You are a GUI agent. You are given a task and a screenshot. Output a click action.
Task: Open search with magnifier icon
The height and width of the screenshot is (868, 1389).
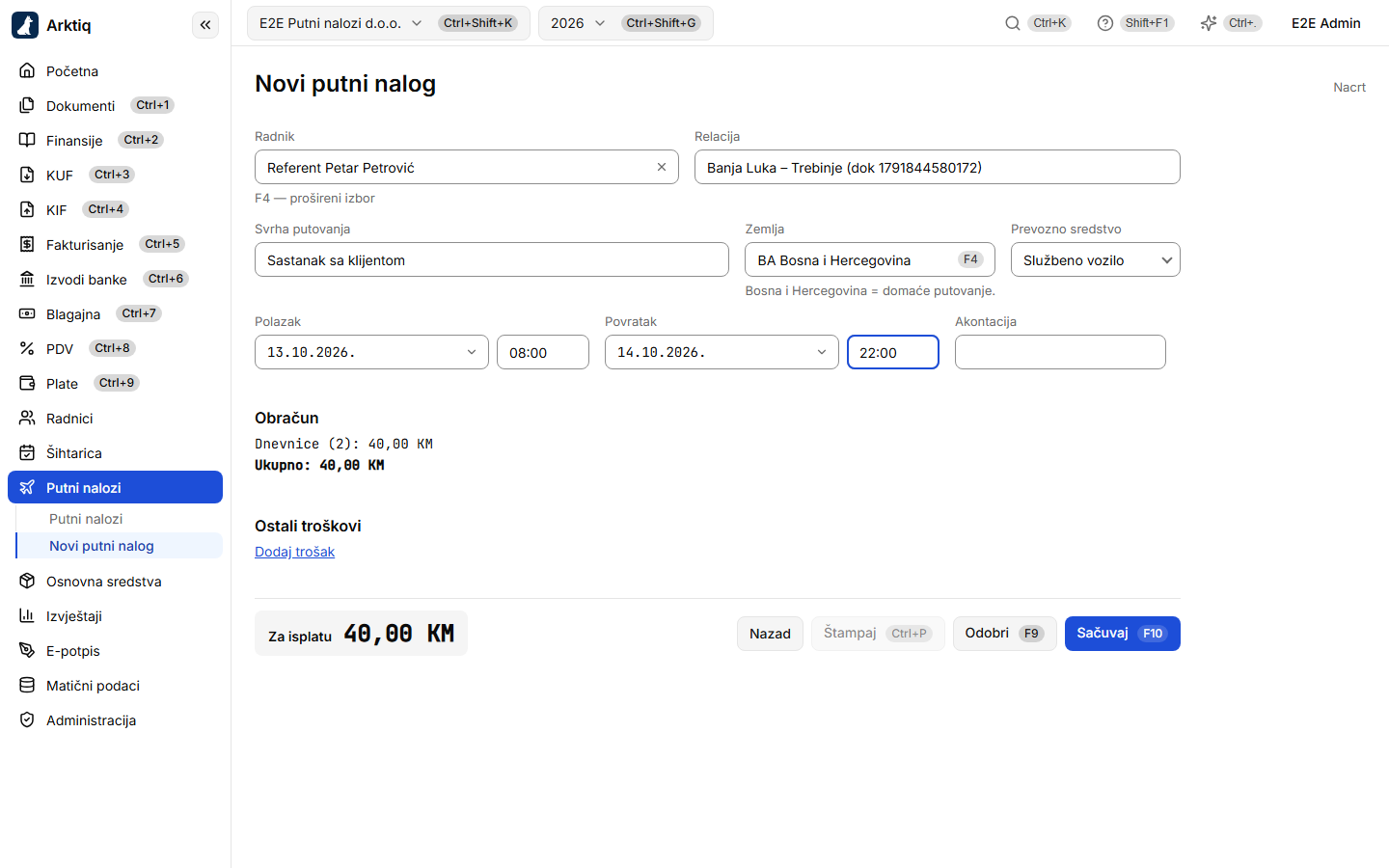pyautogui.click(x=1013, y=23)
